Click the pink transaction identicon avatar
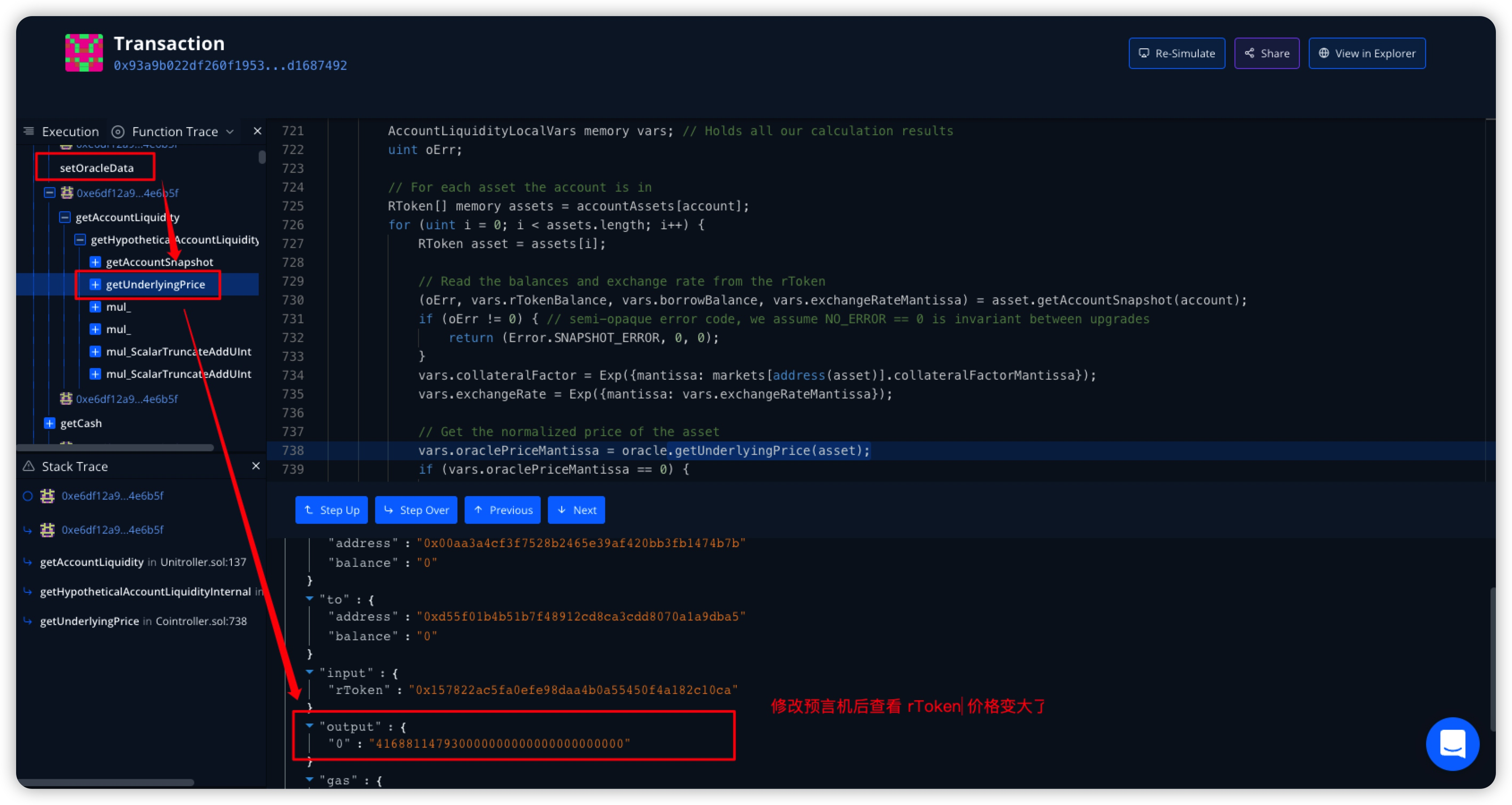This screenshot has width=1512, height=805. coord(83,53)
